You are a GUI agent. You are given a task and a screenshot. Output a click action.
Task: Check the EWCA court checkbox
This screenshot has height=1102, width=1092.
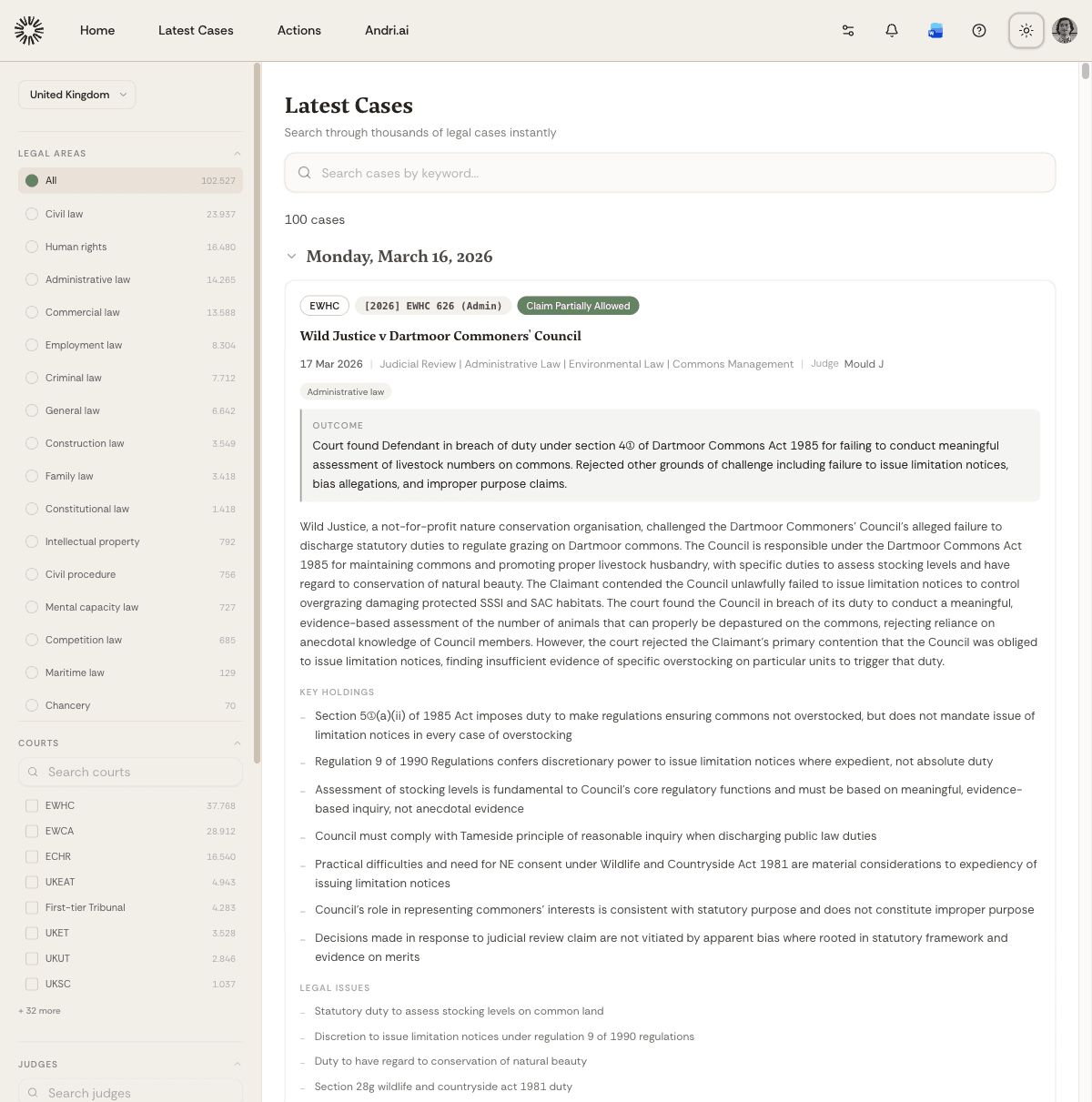pyautogui.click(x=32, y=831)
